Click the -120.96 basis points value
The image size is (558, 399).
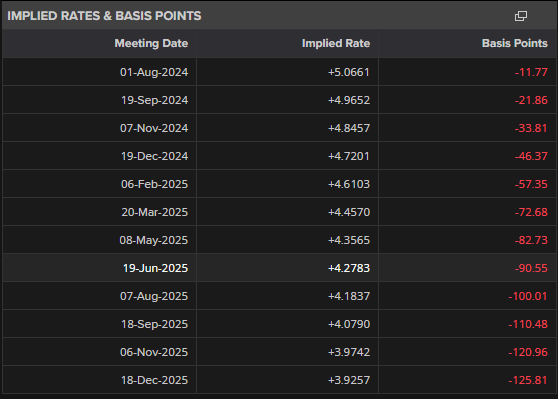528,352
